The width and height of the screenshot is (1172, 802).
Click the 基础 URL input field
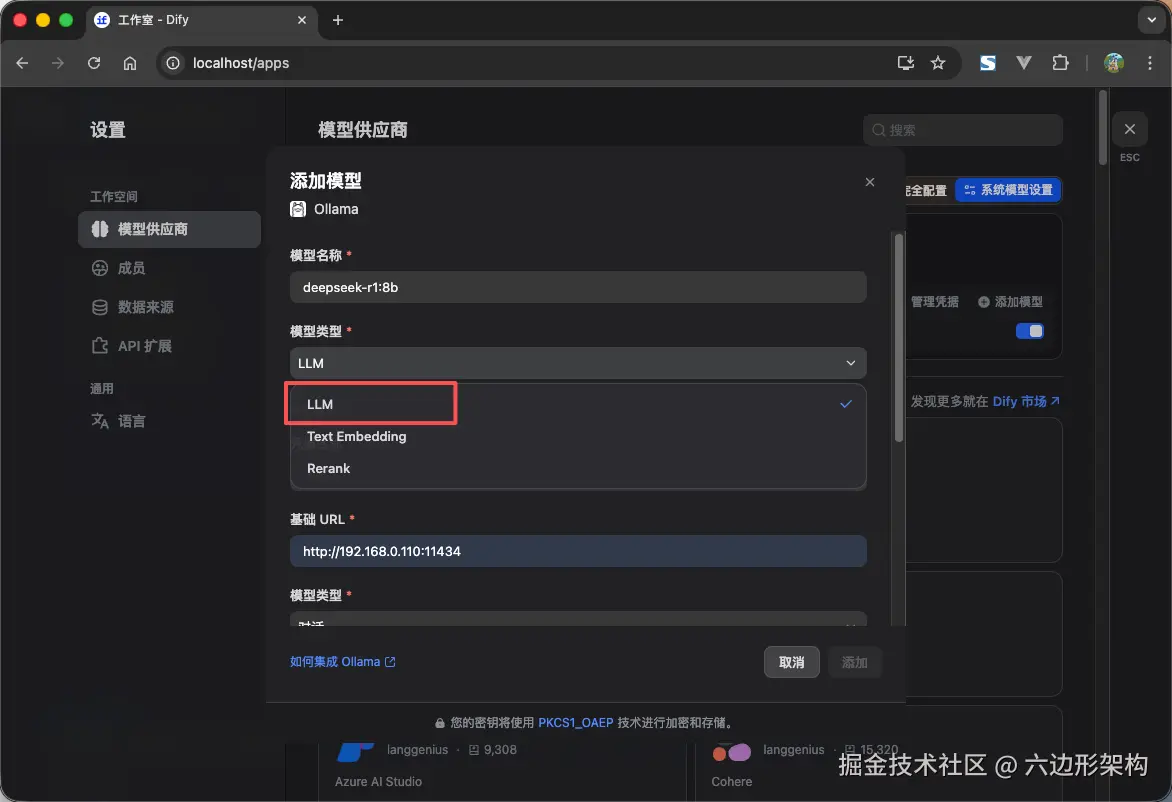coord(578,552)
